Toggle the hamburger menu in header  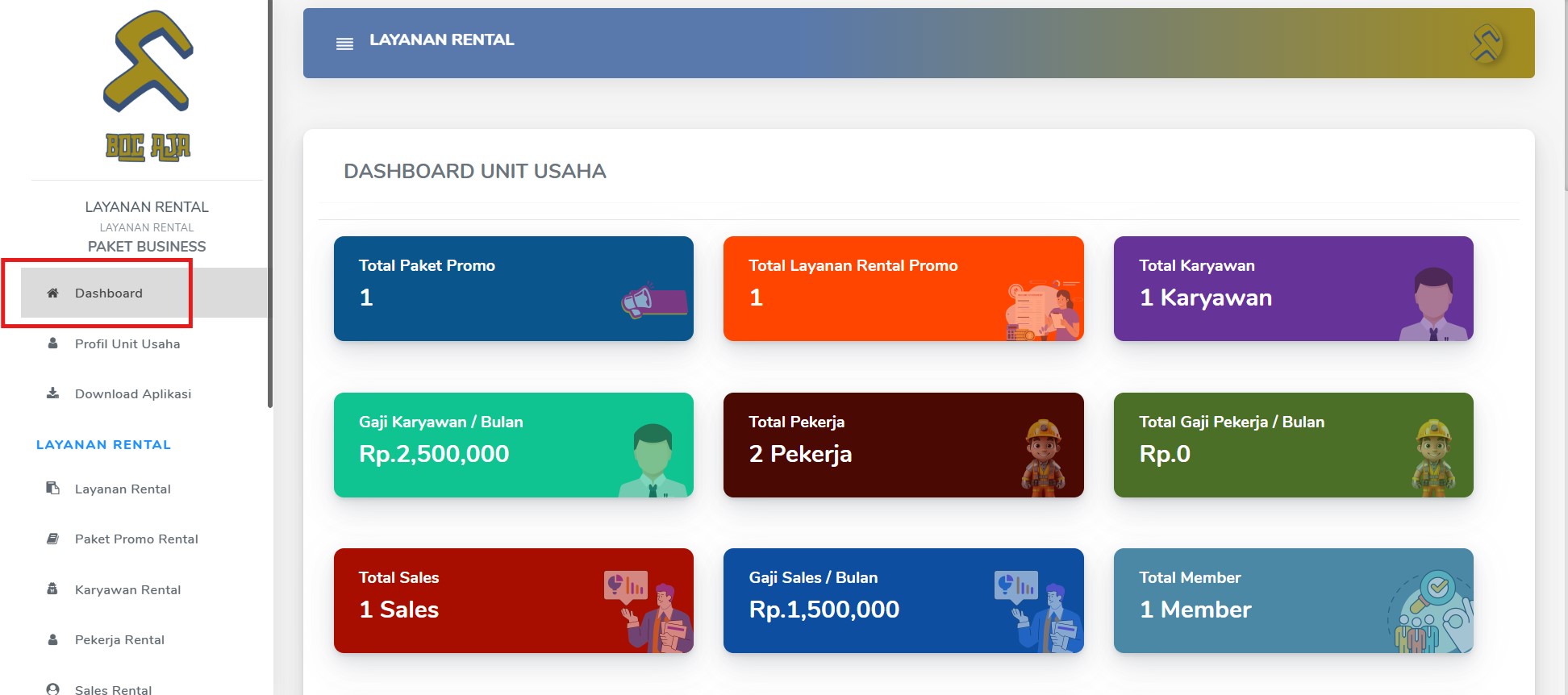point(344,44)
